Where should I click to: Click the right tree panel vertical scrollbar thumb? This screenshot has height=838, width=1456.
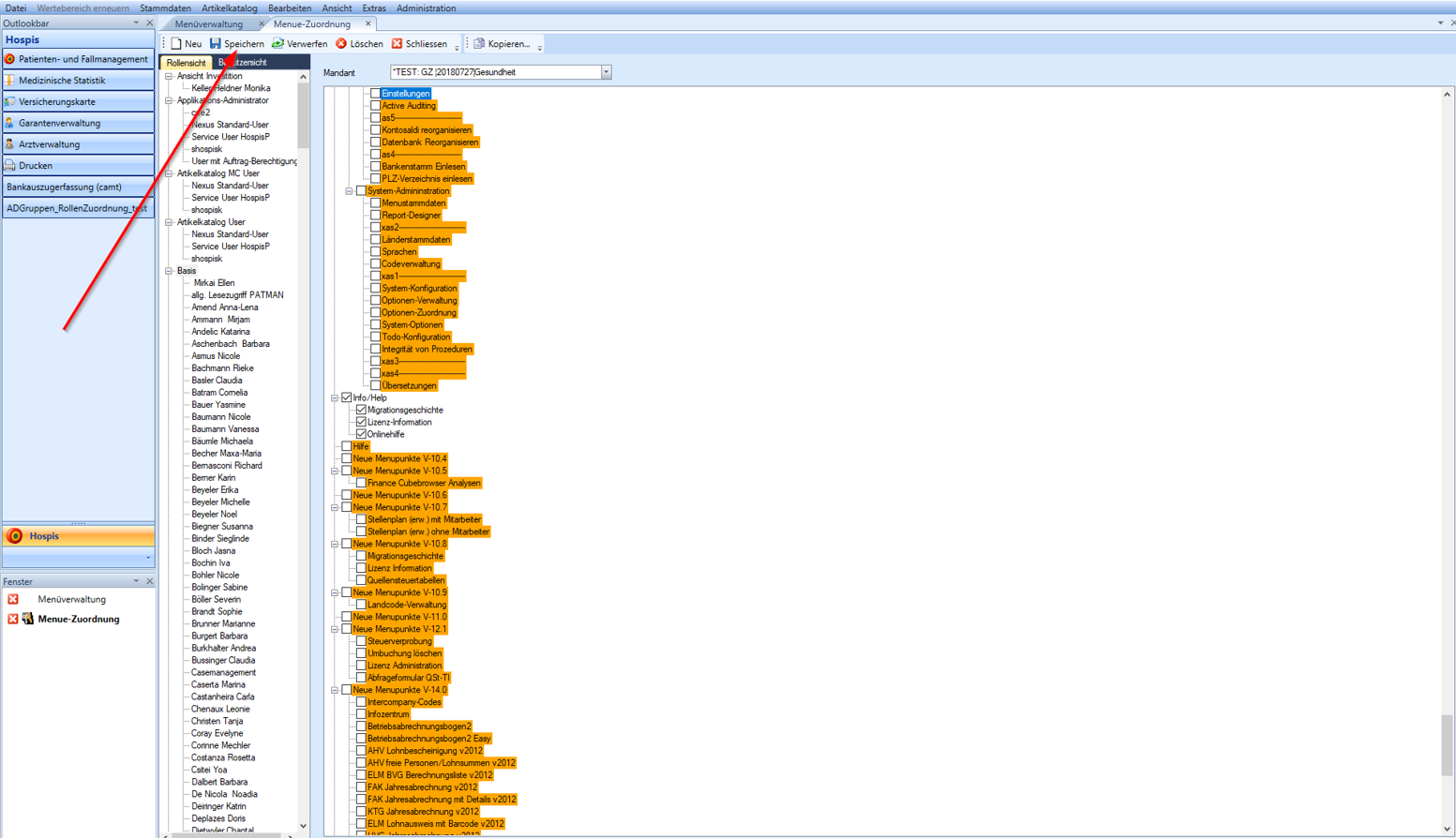1447,745
